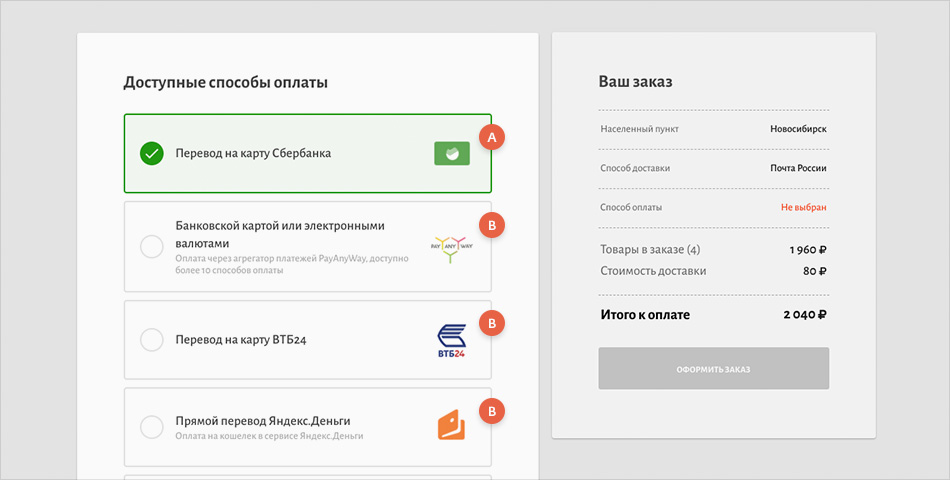Image resolution: width=950 pixels, height=480 pixels.
Task: Click 'Перевод на карту Сбербанка' label
Action: click(253, 153)
